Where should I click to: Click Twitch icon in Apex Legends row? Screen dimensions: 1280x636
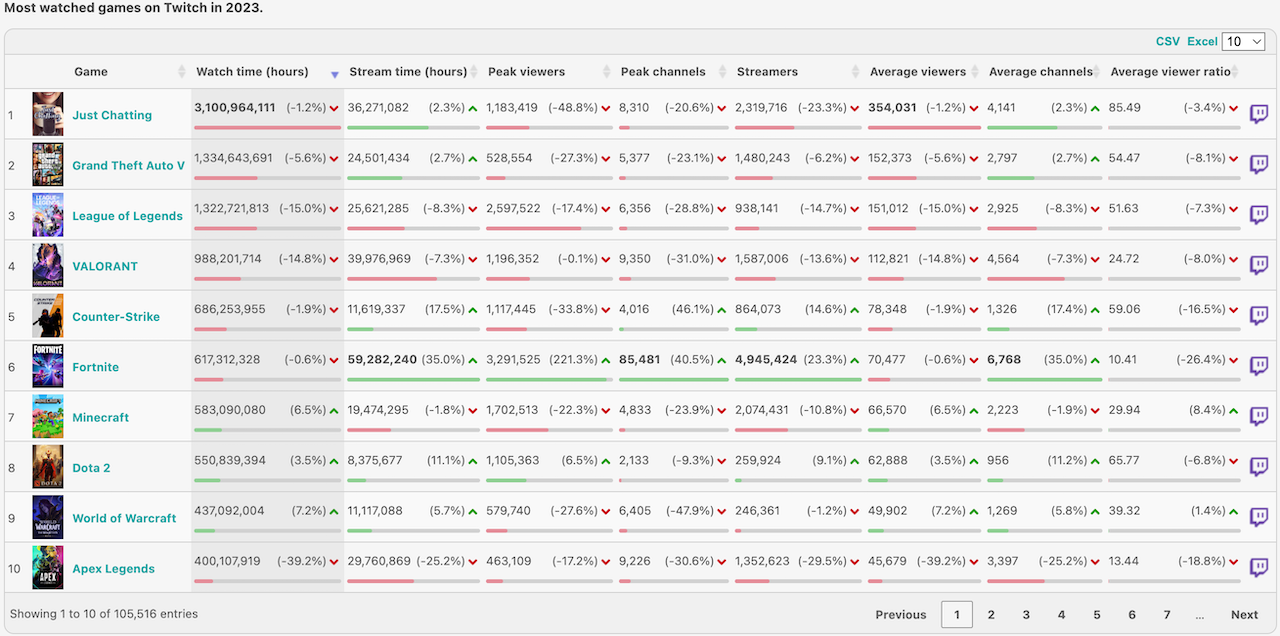pyautogui.click(x=1259, y=568)
